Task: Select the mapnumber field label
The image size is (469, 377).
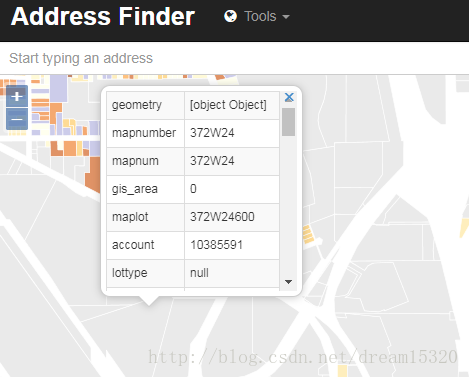Action: [x=145, y=133]
